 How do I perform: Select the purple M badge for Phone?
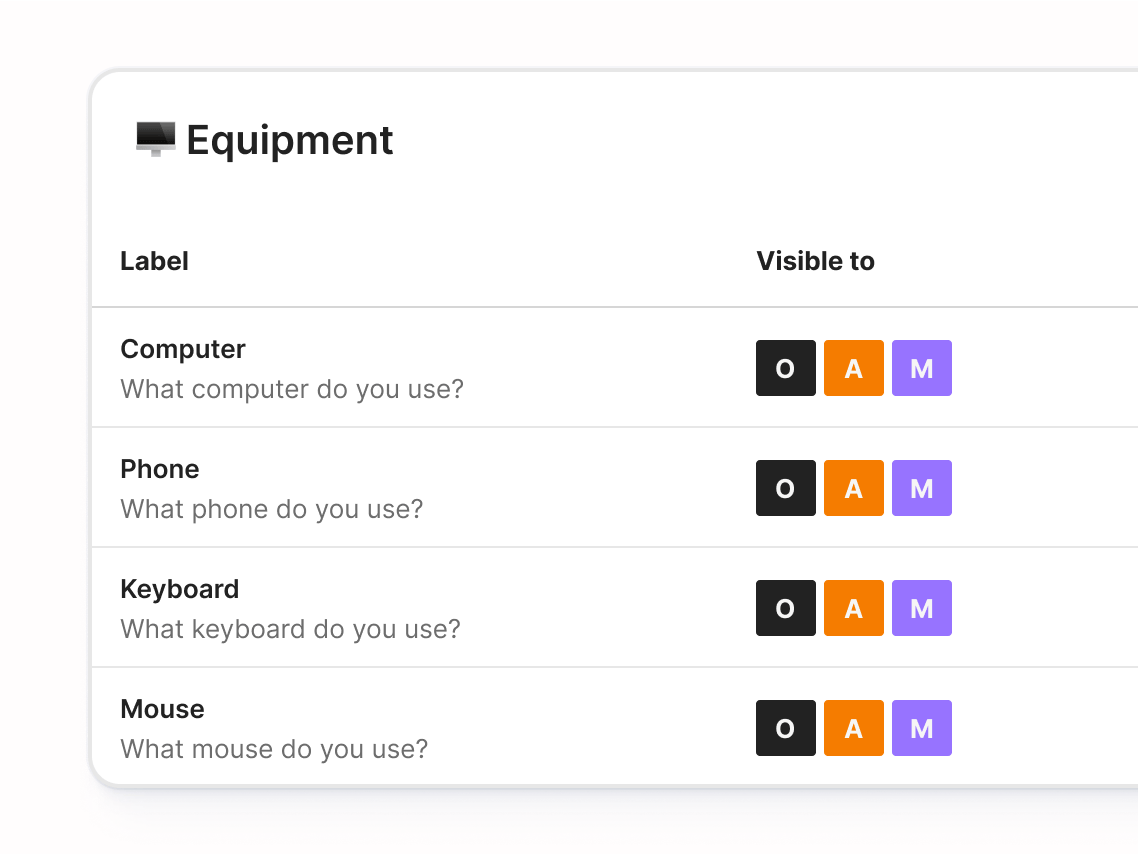pyautogui.click(x=921, y=488)
